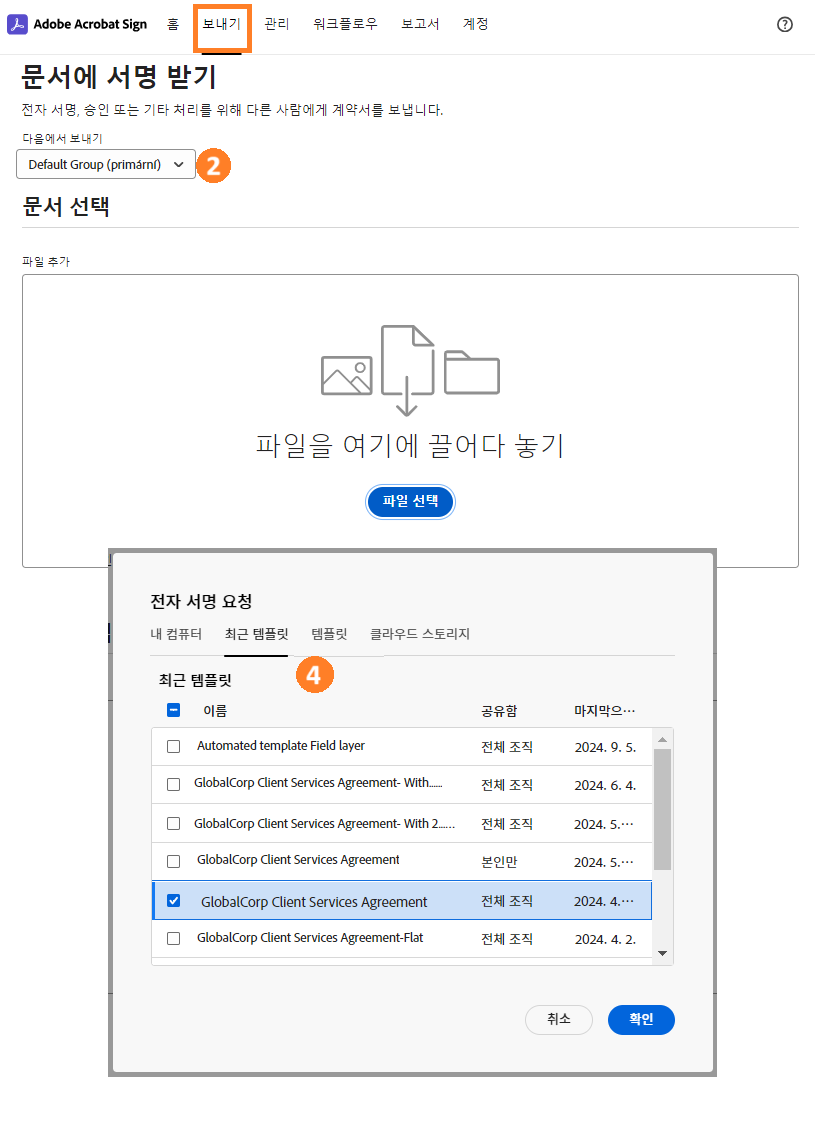The width and height of the screenshot is (816, 1134).
Task: Uncheck the selected GlobalCorp Client Services Agreement
Action: [173, 900]
